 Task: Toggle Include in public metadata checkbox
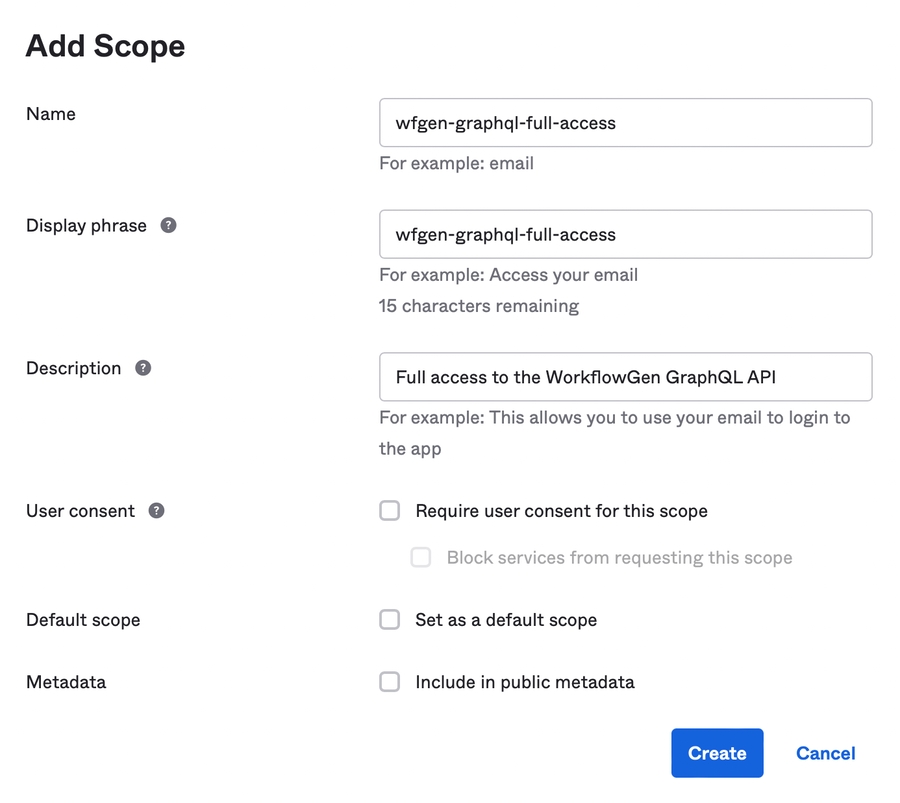pyautogui.click(x=390, y=682)
